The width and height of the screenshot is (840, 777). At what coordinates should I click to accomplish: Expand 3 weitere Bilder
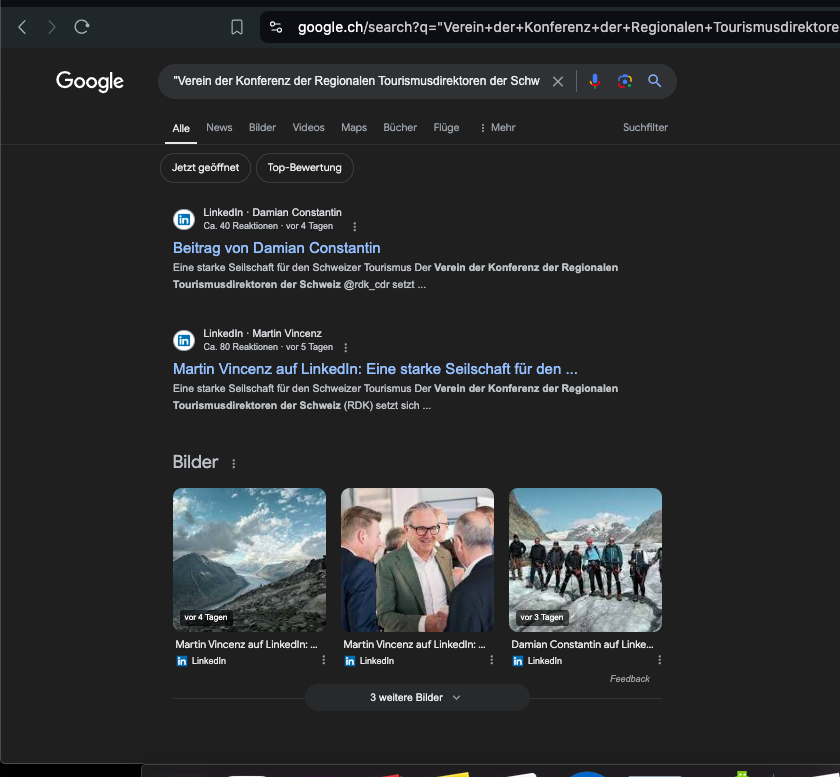pyautogui.click(x=417, y=698)
